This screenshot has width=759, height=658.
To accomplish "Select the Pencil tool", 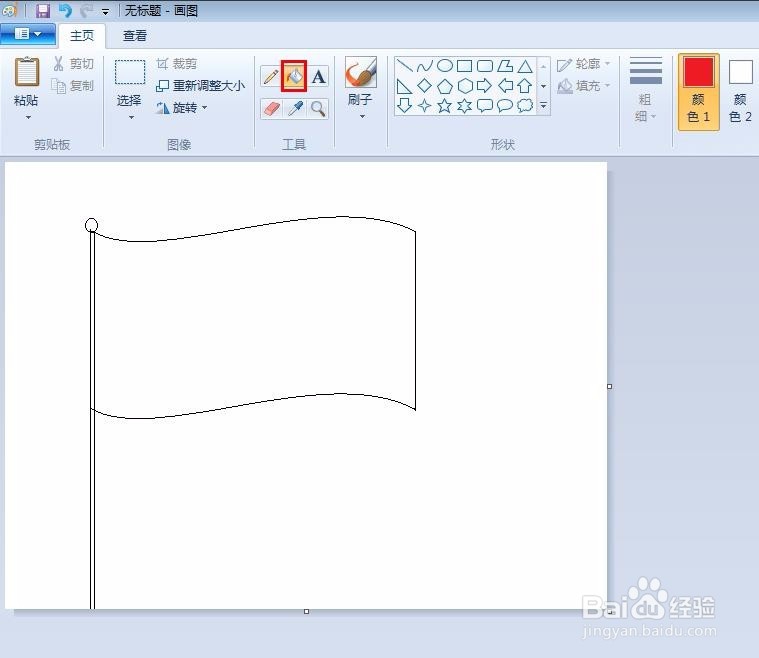I will pos(271,77).
